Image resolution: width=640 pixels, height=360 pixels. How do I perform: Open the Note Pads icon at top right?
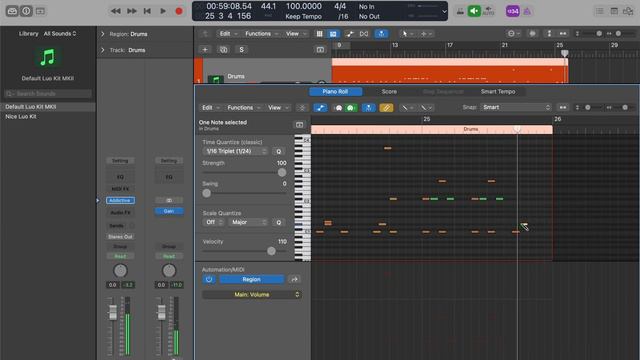coord(614,11)
